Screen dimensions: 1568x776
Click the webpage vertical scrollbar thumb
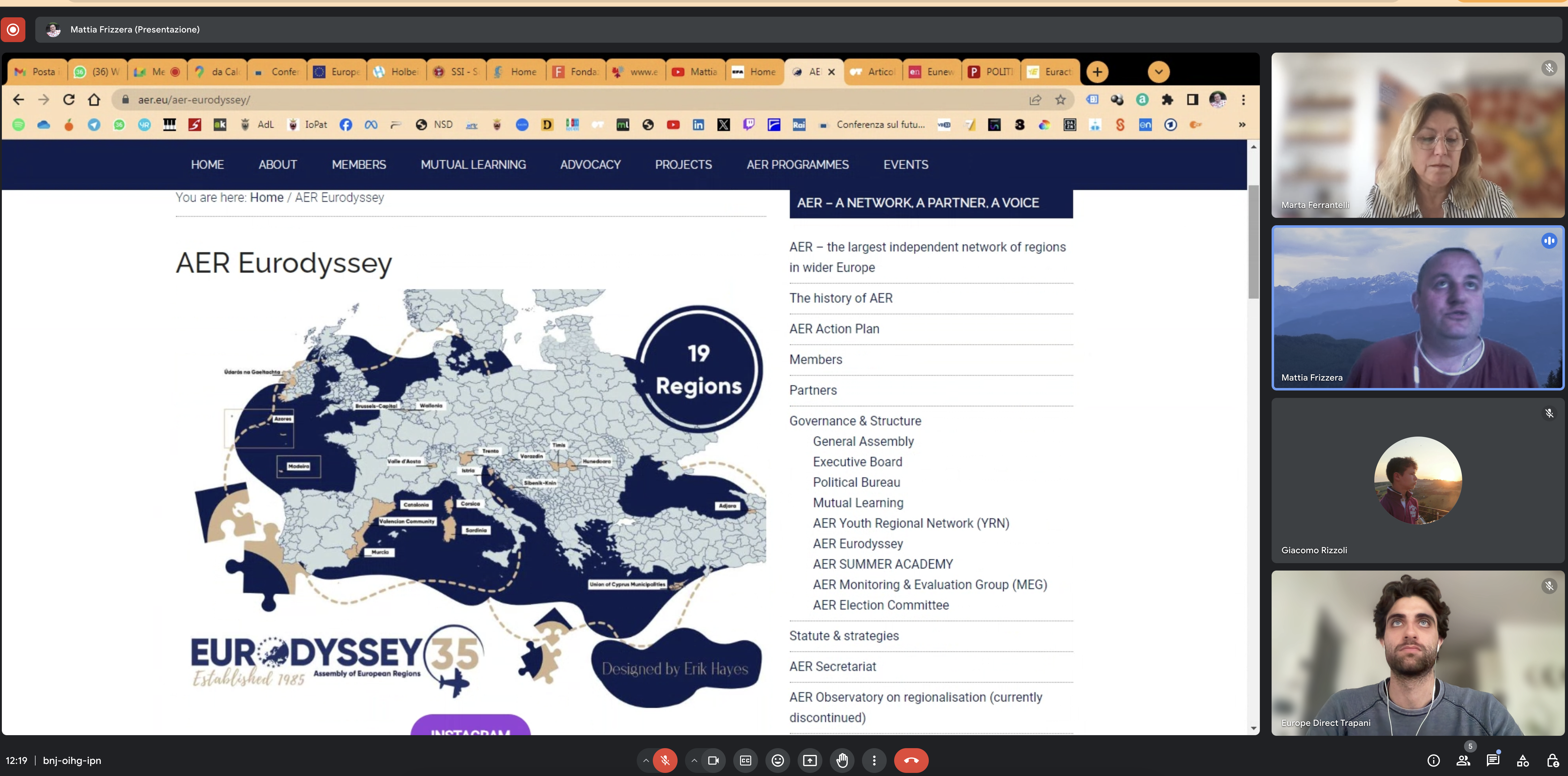click(x=1253, y=242)
